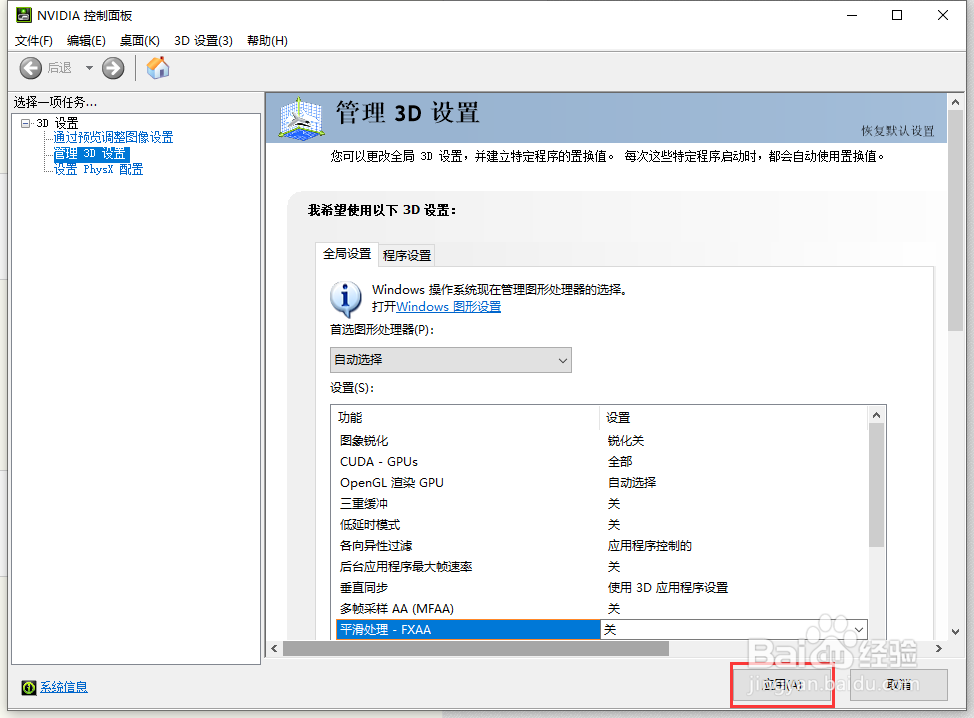Select 设置 PhysX 配置 tree item
This screenshot has width=974, height=718.
(x=98, y=169)
